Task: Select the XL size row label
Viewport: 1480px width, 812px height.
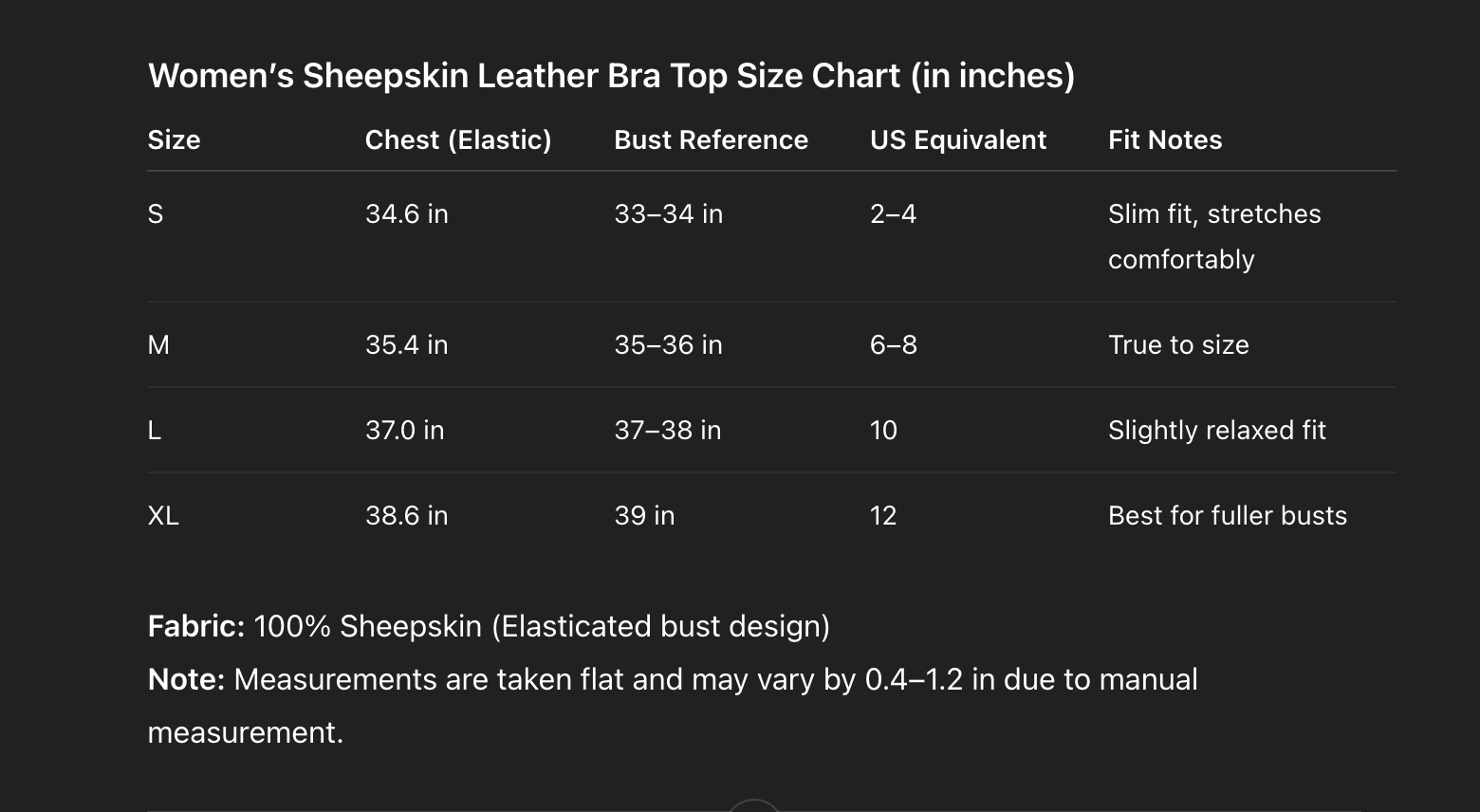Action: (163, 516)
